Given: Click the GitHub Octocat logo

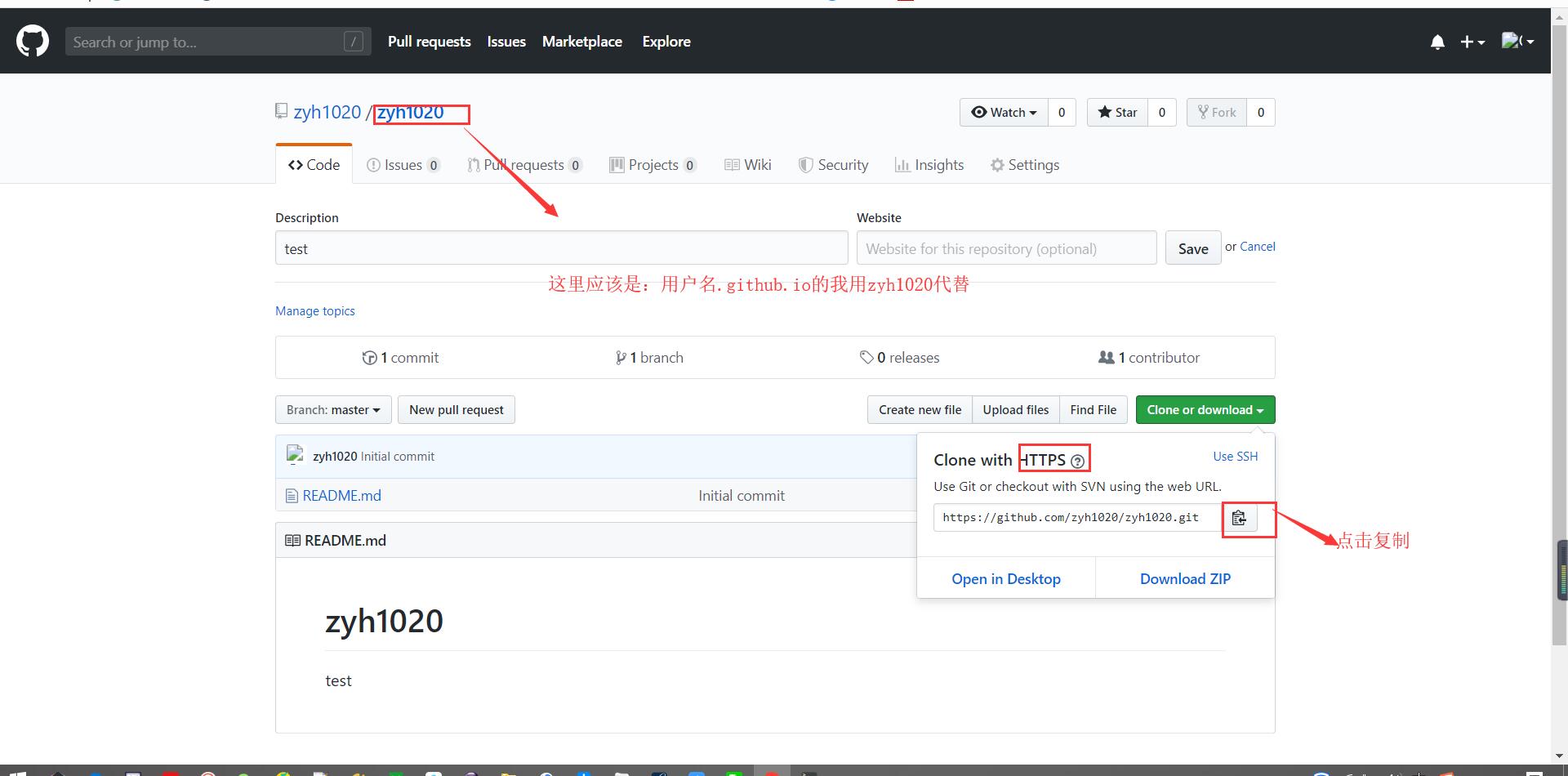Looking at the screenshot, I should tap(33, 41).
